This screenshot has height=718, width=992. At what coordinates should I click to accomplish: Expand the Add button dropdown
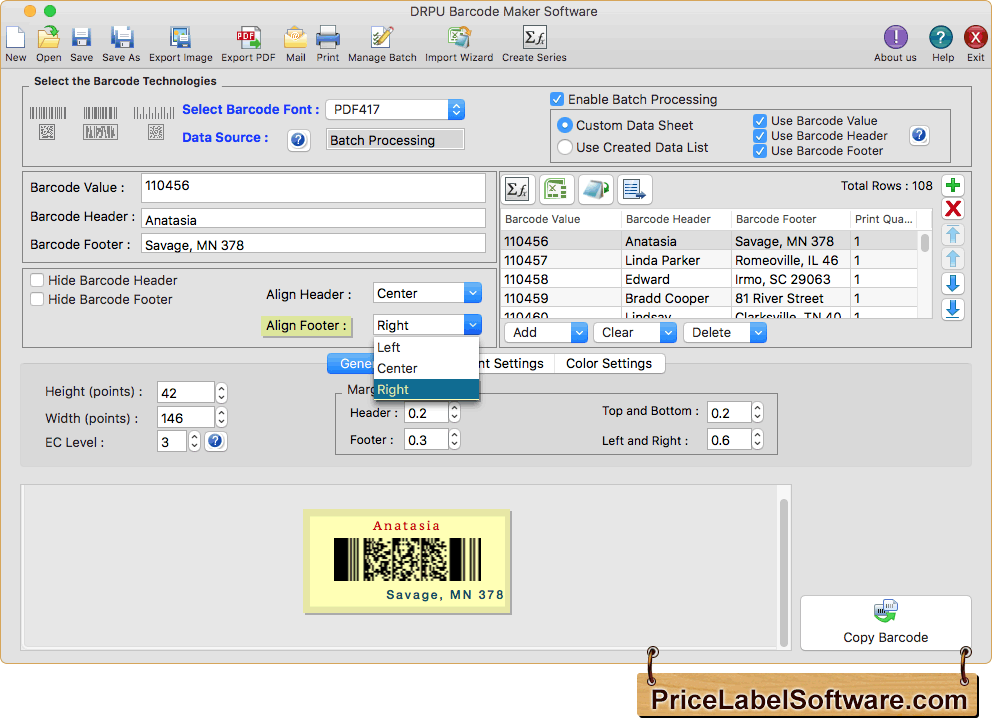[x=579, y=333]
